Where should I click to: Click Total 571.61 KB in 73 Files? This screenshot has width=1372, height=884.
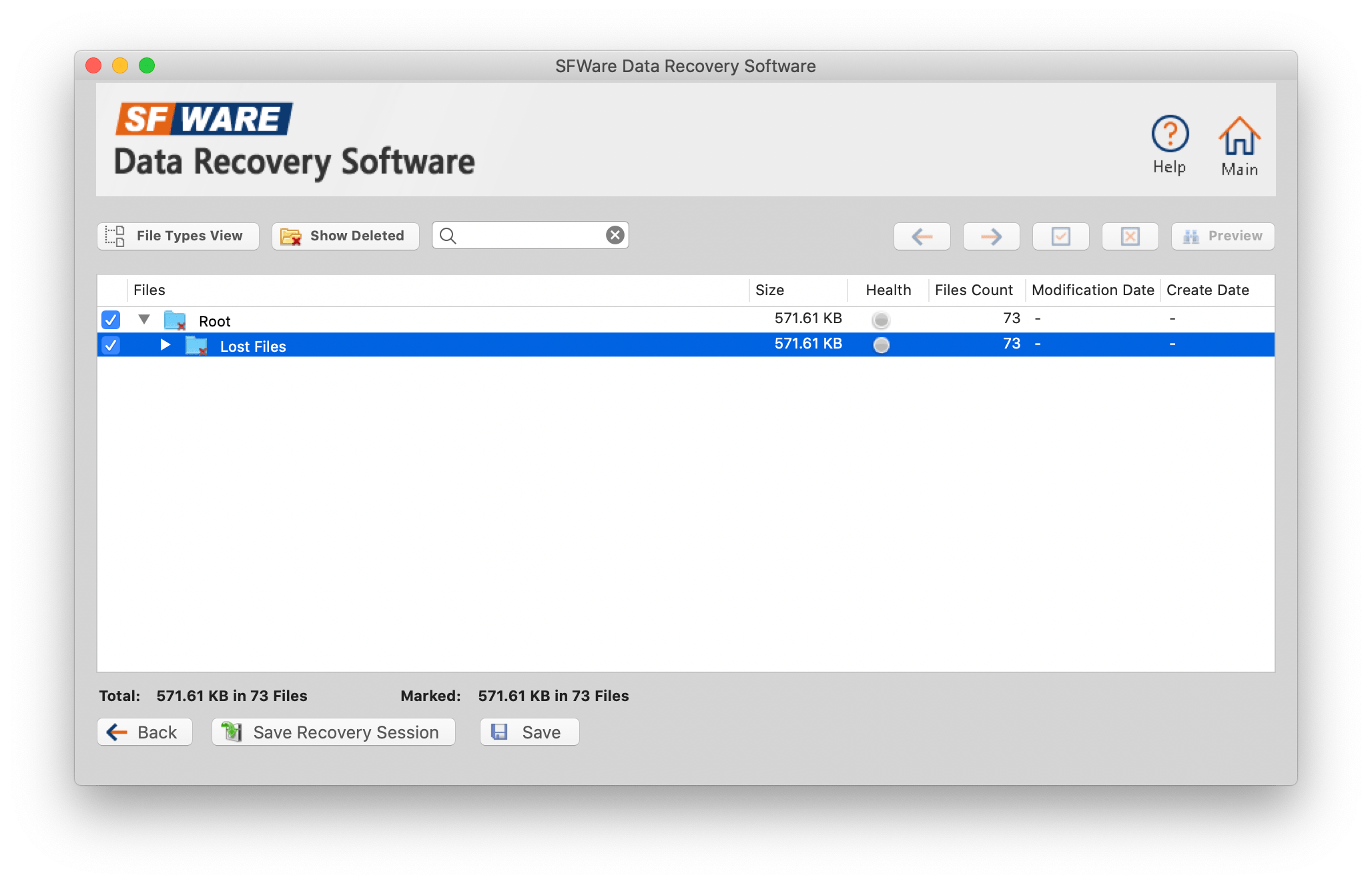(203, 696)
